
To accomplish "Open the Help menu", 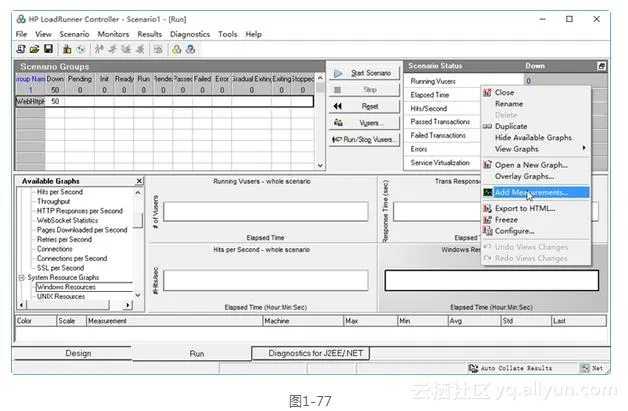I will click(253, 34).
